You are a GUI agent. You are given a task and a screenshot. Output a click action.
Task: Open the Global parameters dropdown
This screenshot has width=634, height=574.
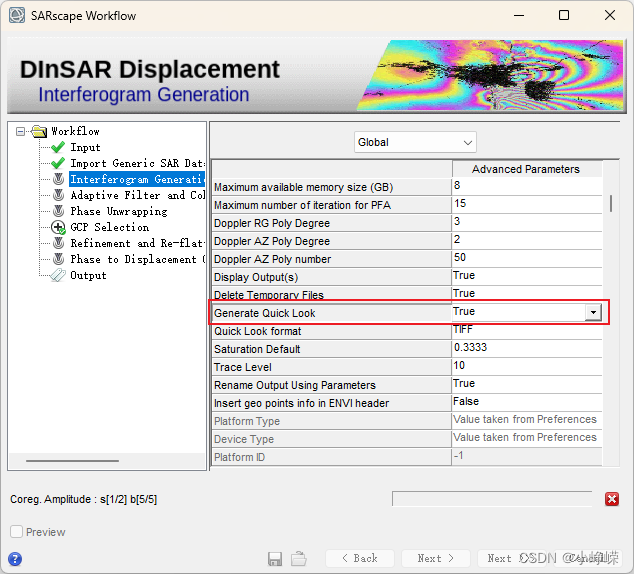pyautogui.click(x=415, y=142)
